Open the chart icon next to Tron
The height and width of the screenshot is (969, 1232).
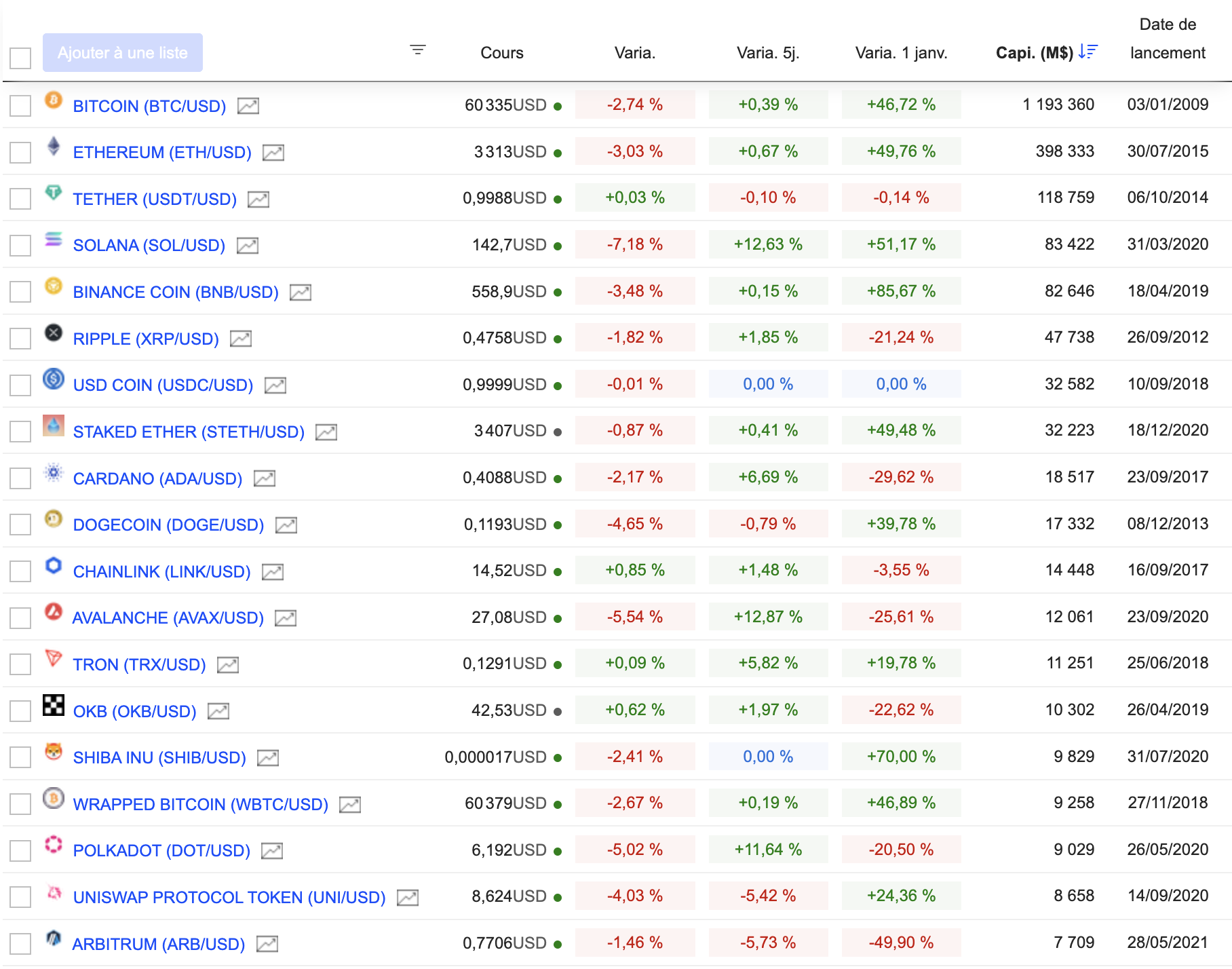tap(228, 665)
